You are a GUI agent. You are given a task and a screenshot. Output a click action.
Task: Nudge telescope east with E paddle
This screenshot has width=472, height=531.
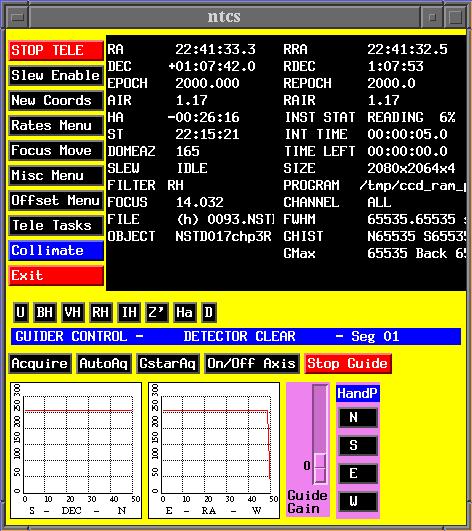(x=358, y=473)
